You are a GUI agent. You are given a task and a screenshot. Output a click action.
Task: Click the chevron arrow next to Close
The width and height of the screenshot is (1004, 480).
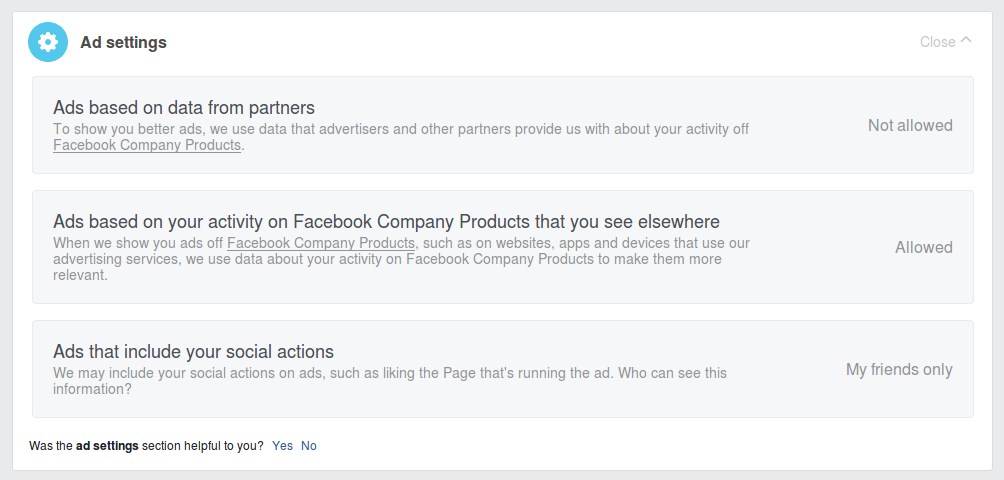tap(966, 40)
